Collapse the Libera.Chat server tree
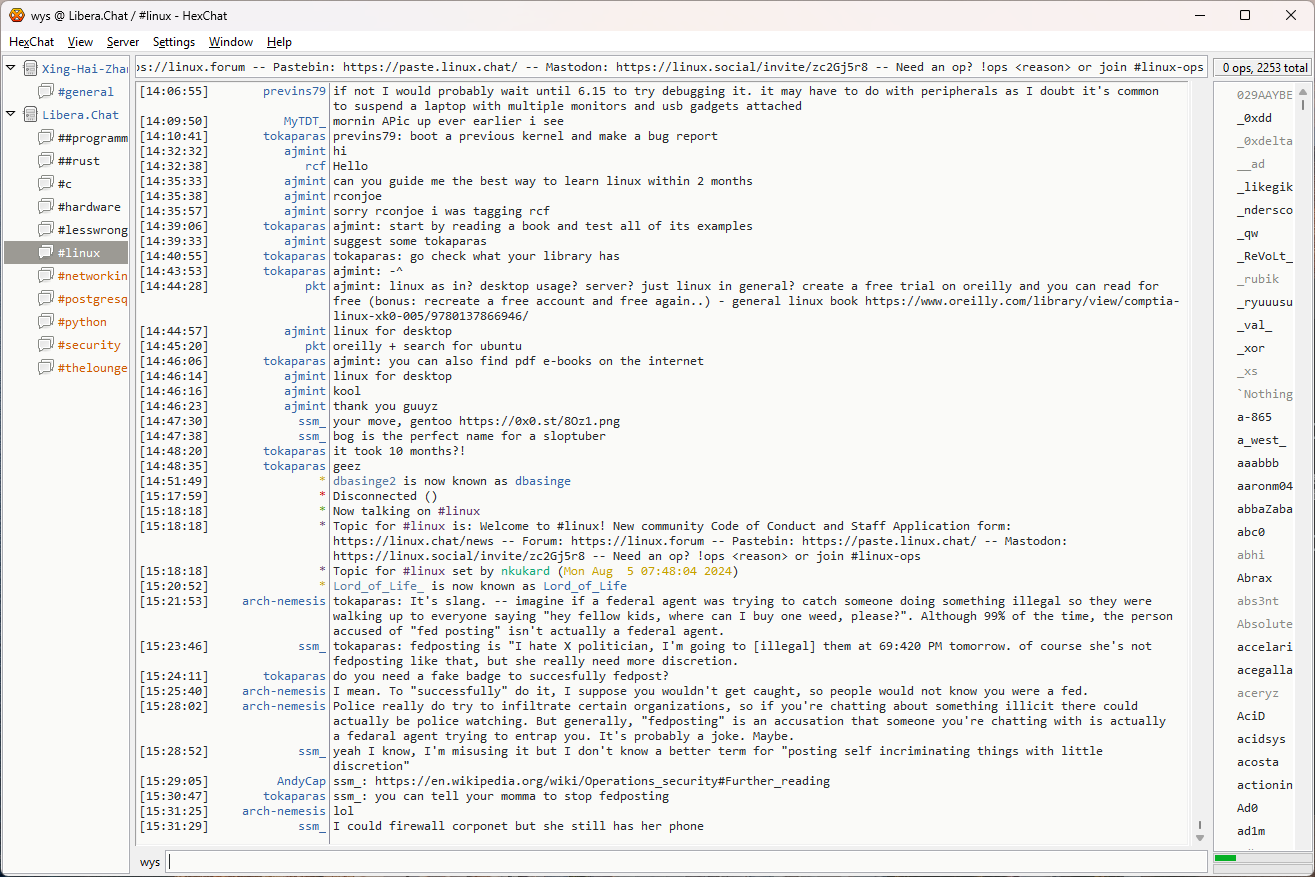1315x877 pixels. [x=11, y=114]
